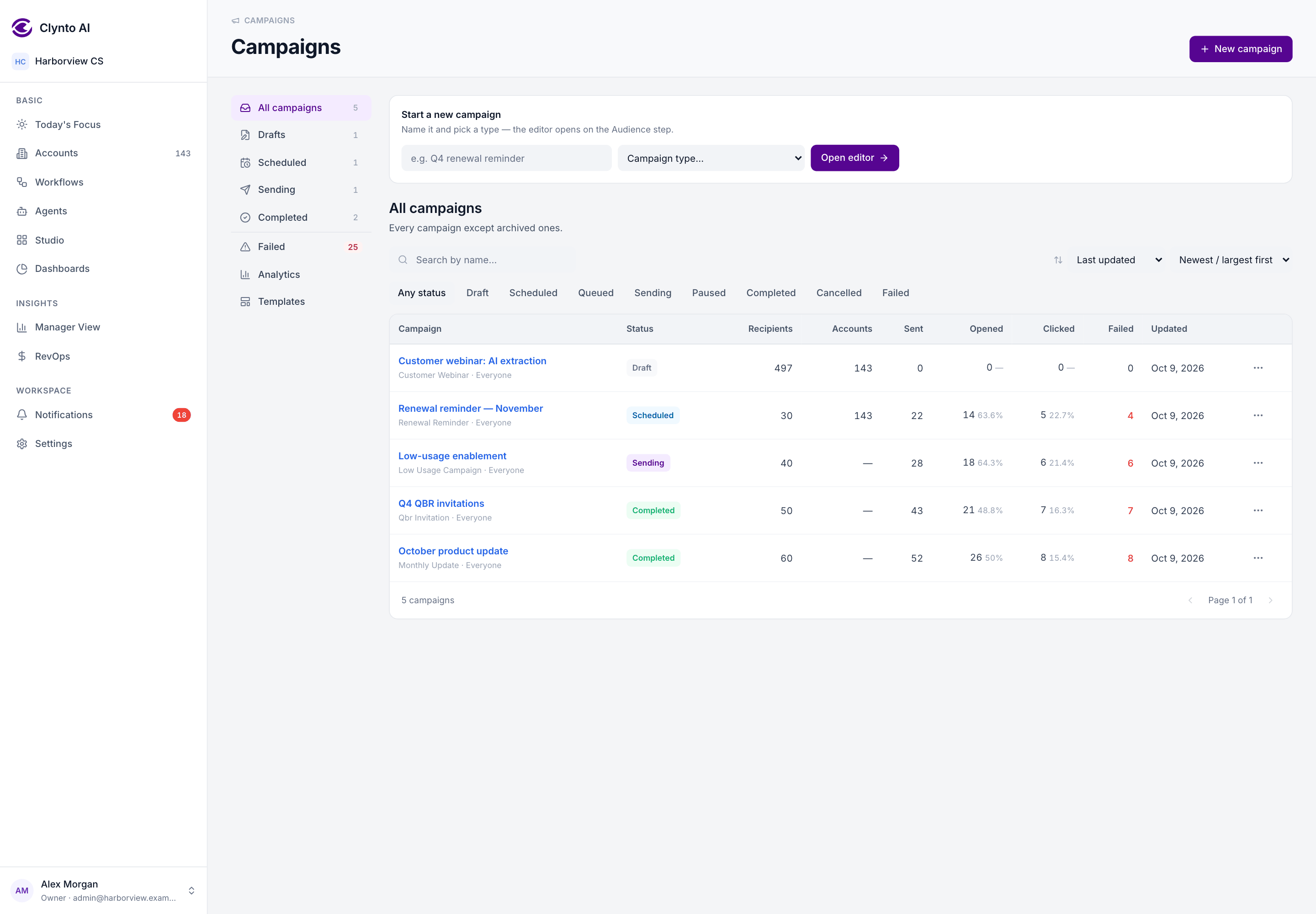This screenshot has width=1316, height=914.
Task: Click the Failed warning triangle icon
Action: click(245, 247)
